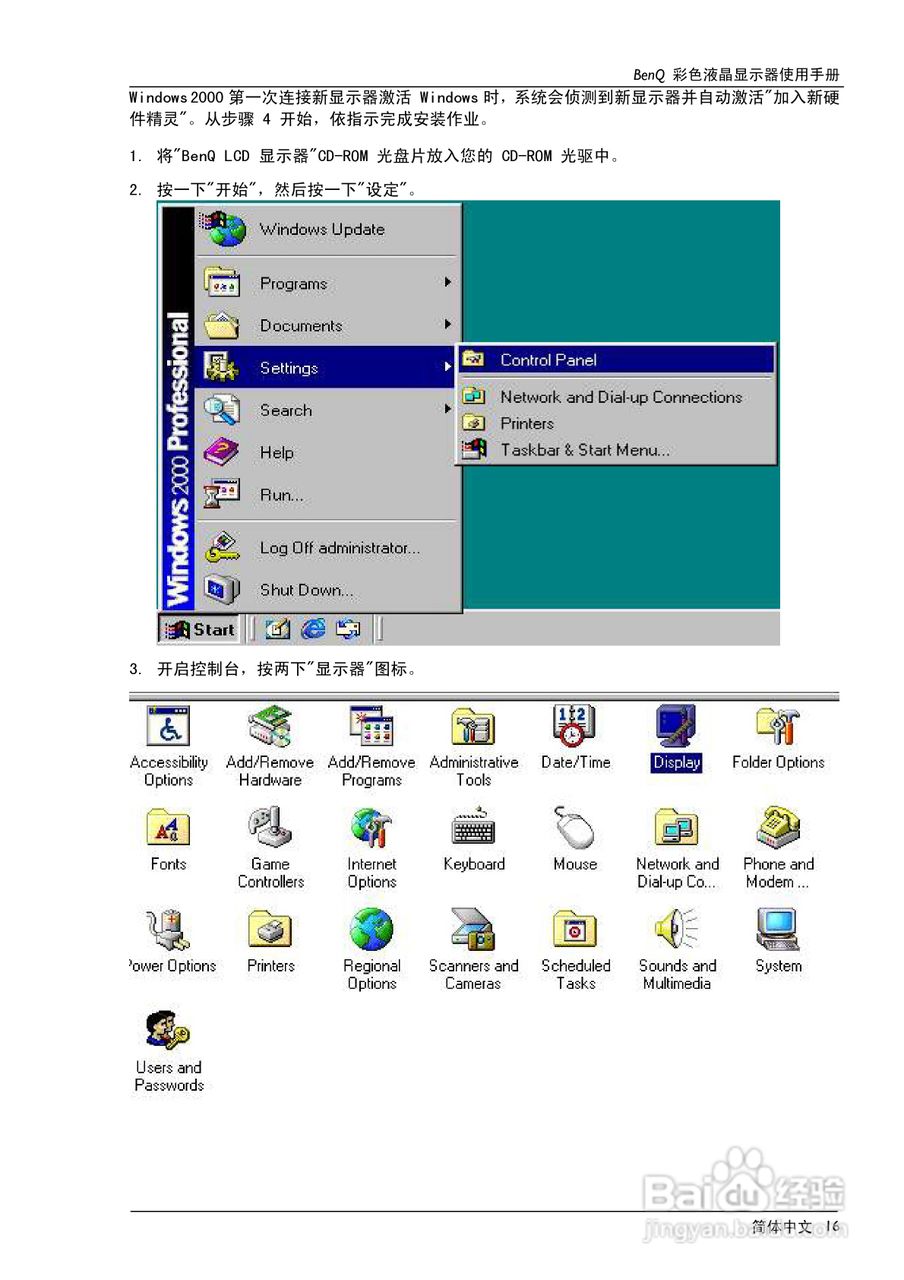Open Network and Dial-up Connections panel icon
Viewport: 904px width, 1280px height.
click(x=677, y=829)
